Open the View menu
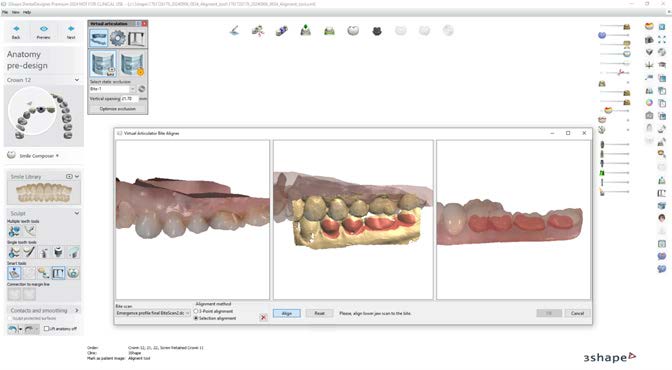This screenshot has height=370, width=672. click(x=15, y=12)
